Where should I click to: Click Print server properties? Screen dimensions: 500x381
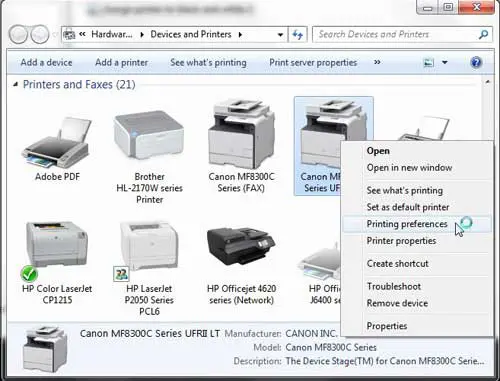(x=313, y=62)
